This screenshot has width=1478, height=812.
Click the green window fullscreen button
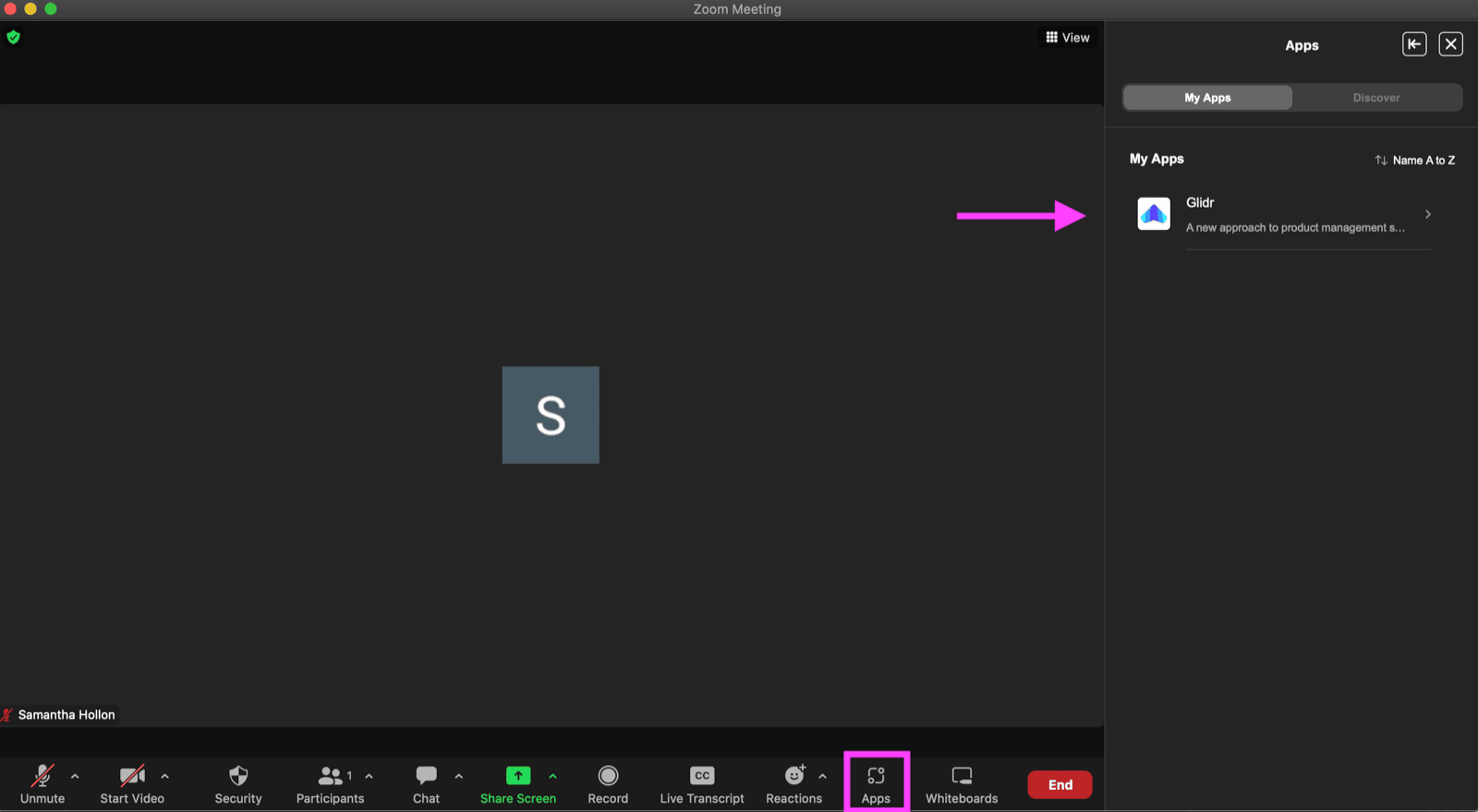[51, 8]
